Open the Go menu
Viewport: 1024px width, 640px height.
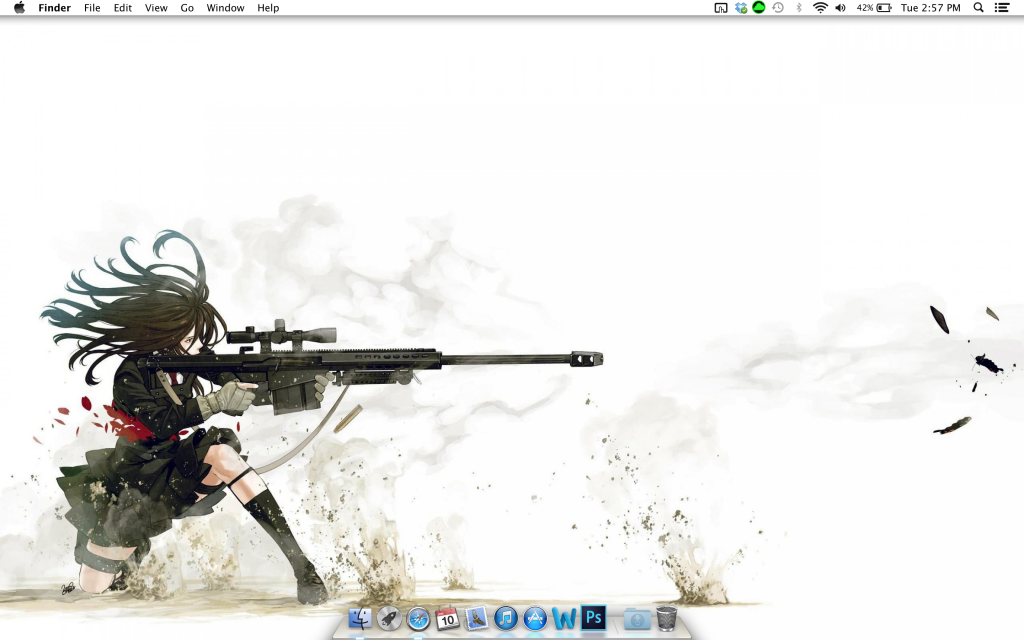coord(187,8)
